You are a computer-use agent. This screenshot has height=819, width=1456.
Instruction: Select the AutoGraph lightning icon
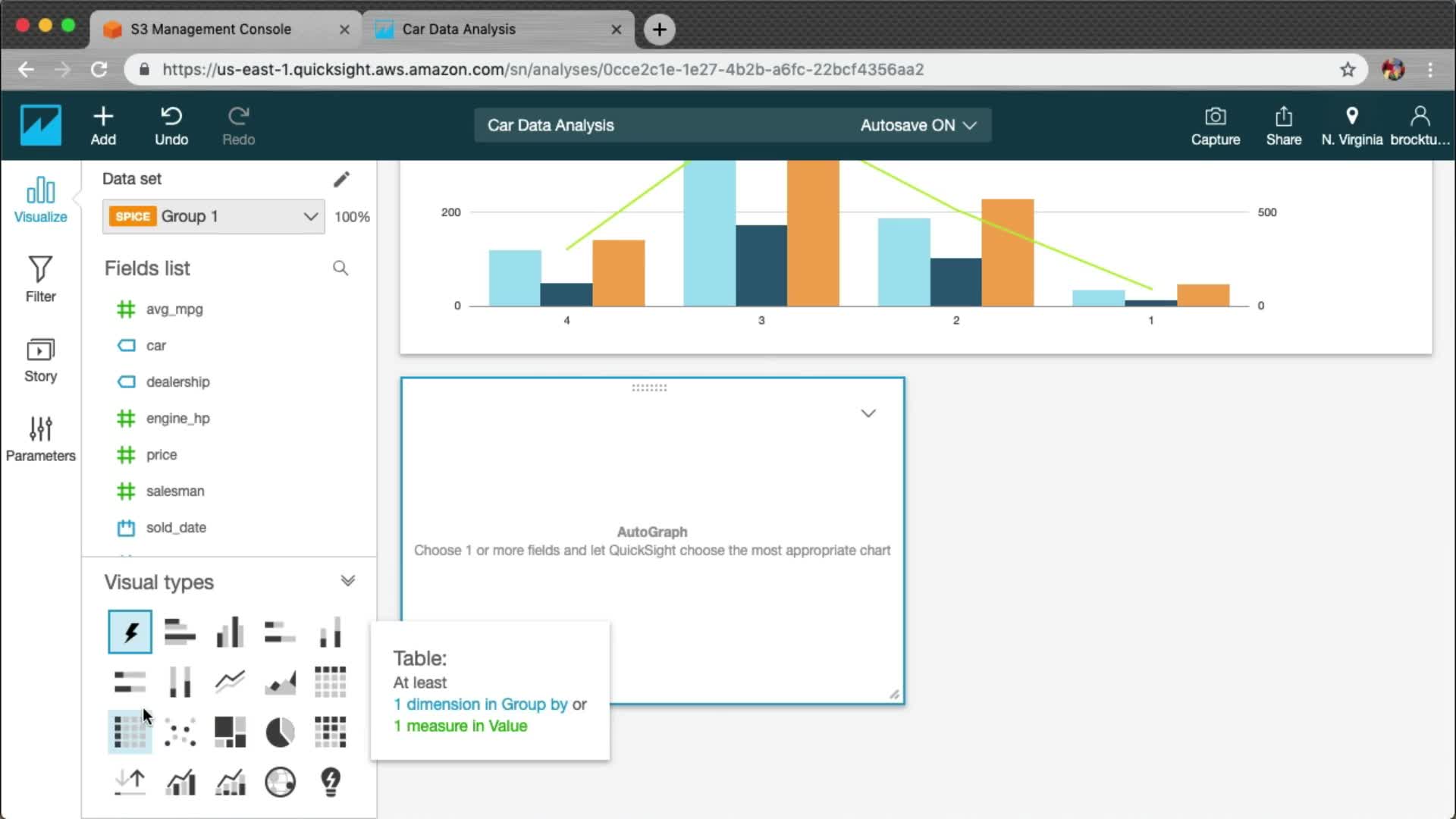pyautogui.click(x=130, y=632)
